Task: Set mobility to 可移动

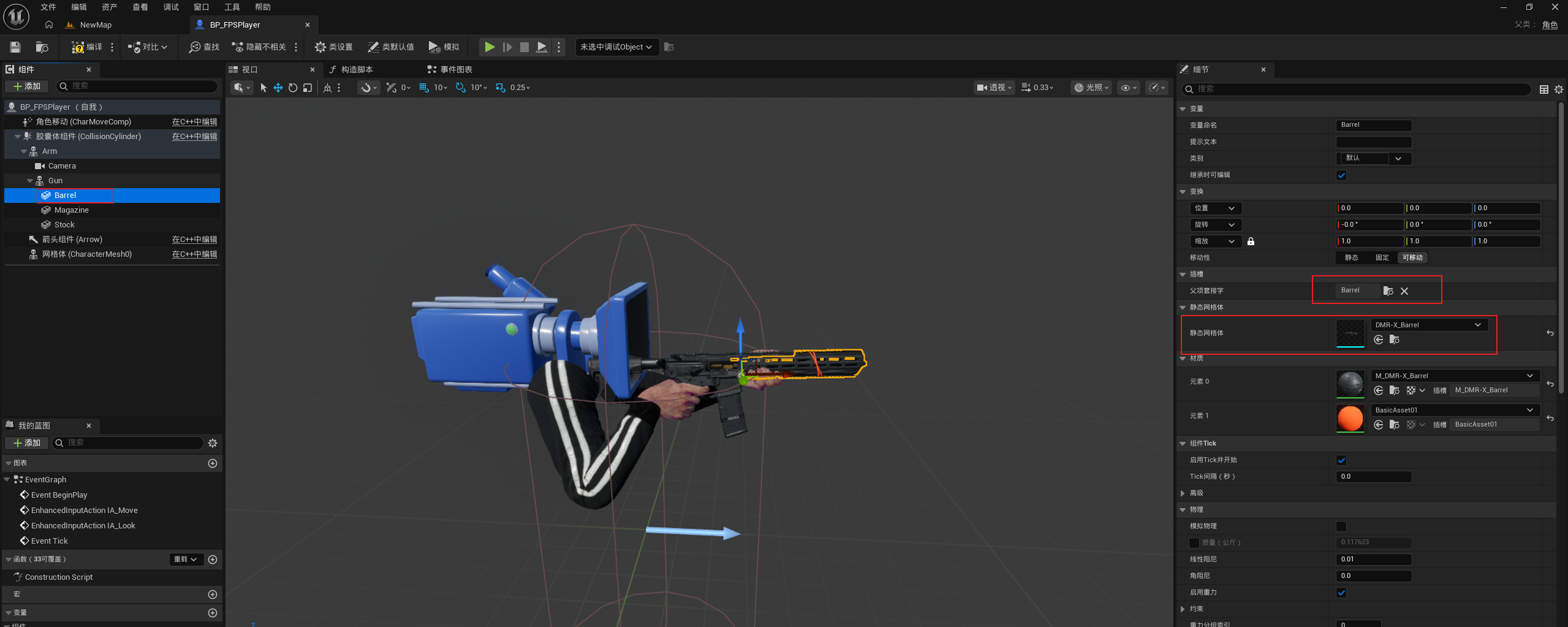Action: 1412,258
